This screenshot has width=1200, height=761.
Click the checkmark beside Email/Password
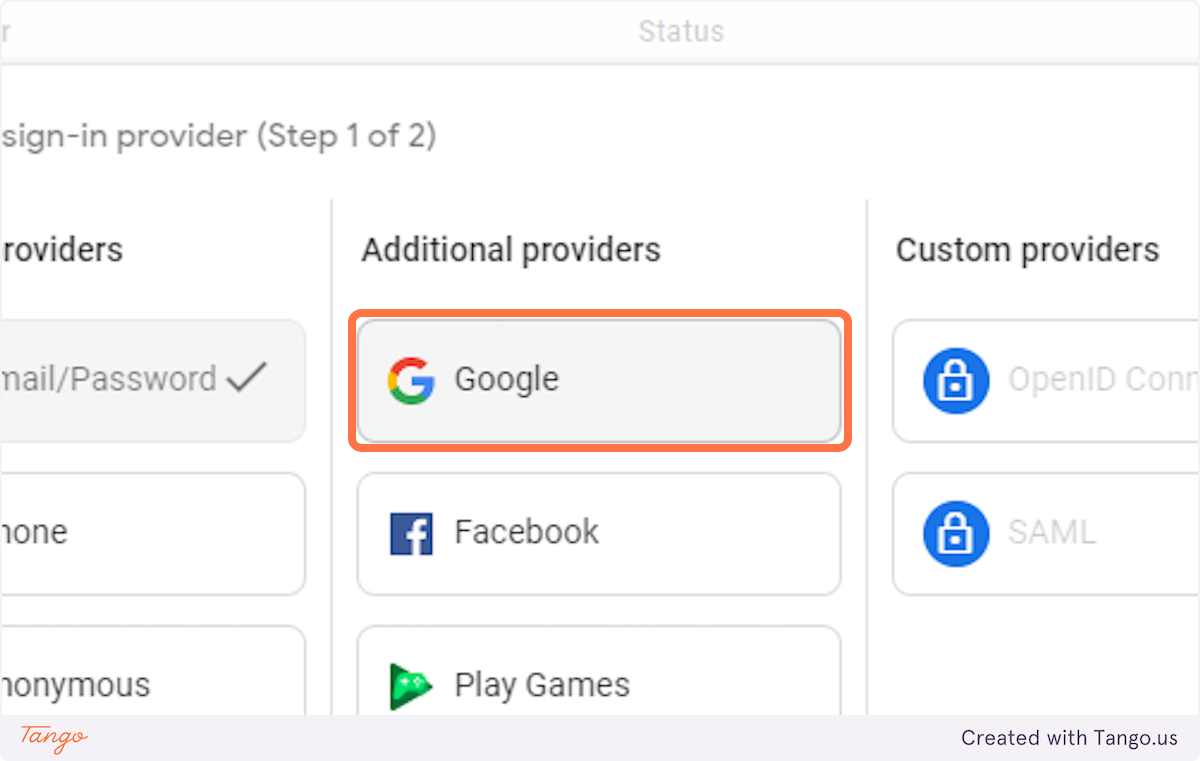click(247, 377)
